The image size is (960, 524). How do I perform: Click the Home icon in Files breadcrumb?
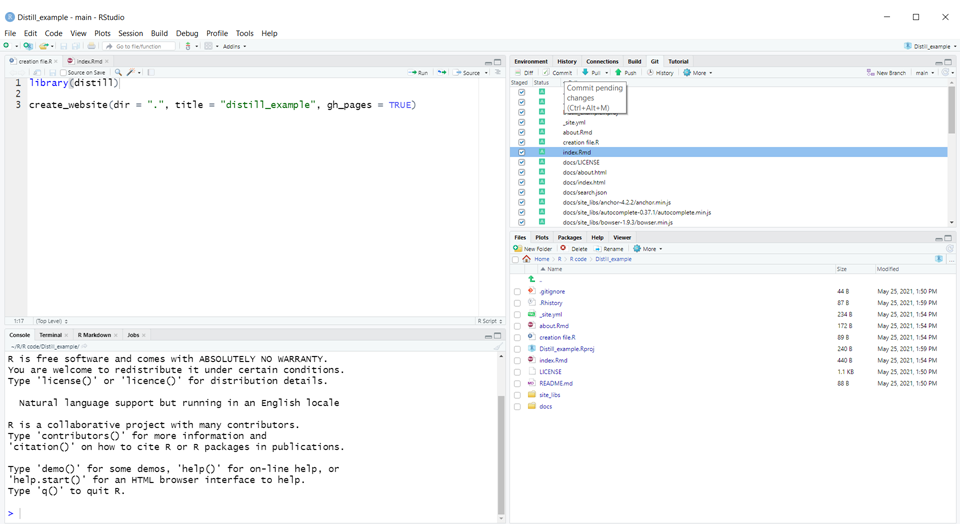[x=527, y=259]
